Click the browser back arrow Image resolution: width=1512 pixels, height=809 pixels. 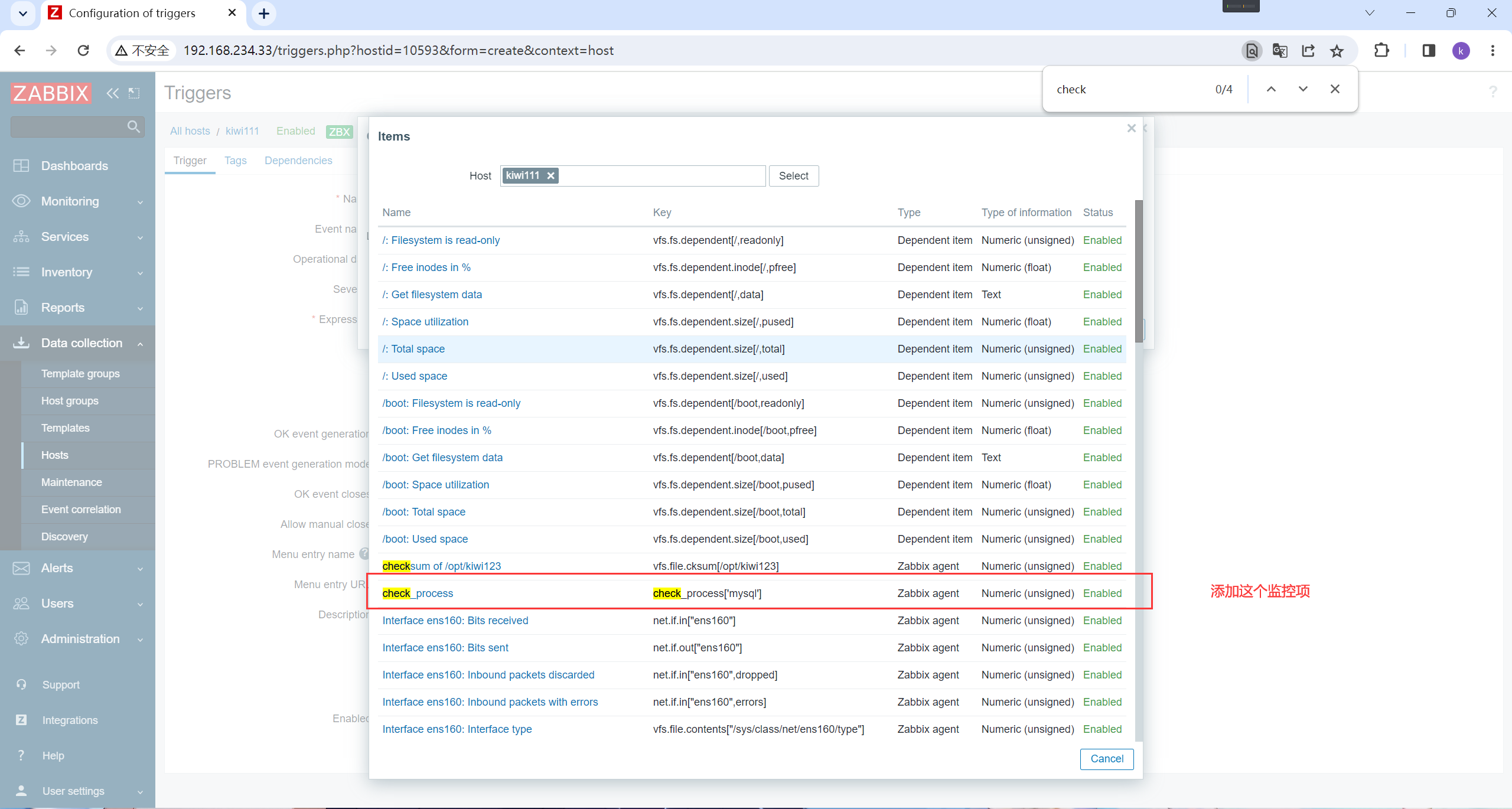pyautogui.click(x=19, y=51)
